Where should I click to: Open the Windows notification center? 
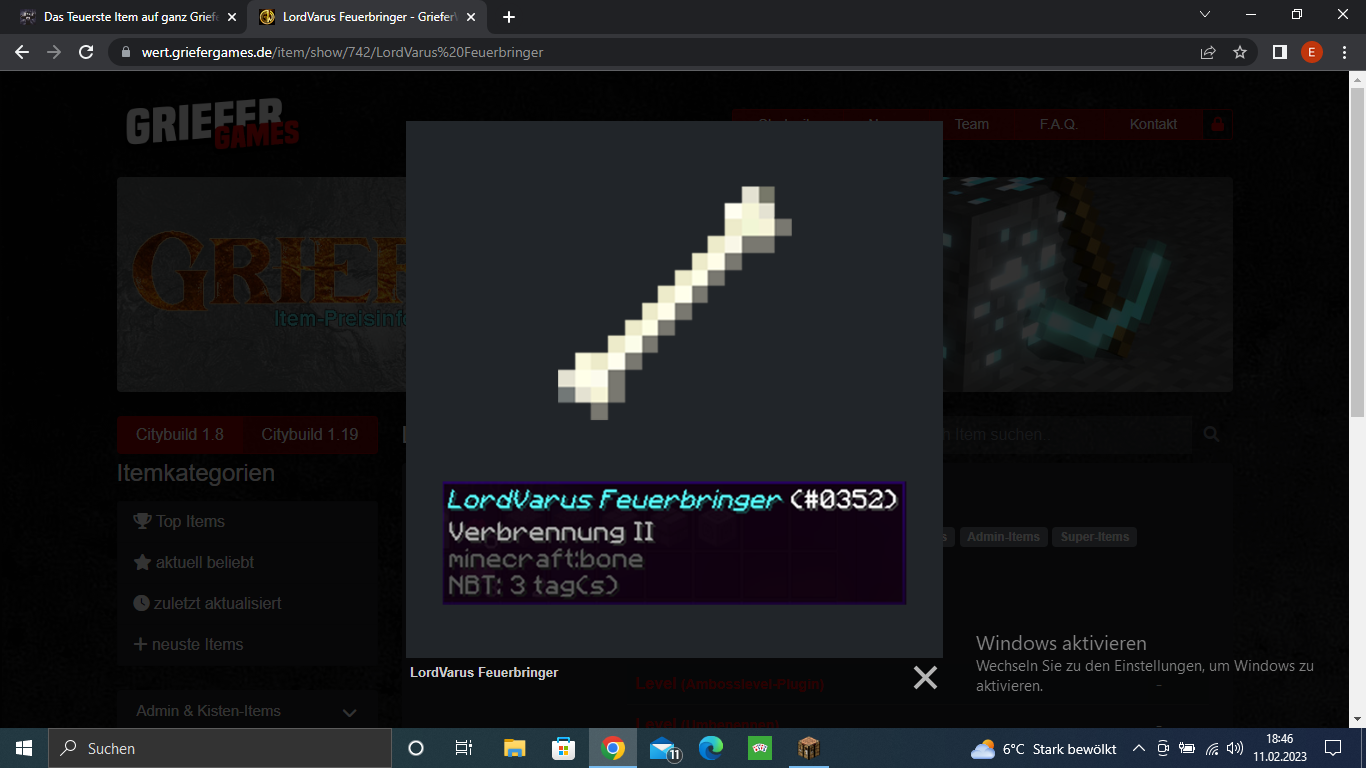pyautogui.click(x=1333, y=748)
